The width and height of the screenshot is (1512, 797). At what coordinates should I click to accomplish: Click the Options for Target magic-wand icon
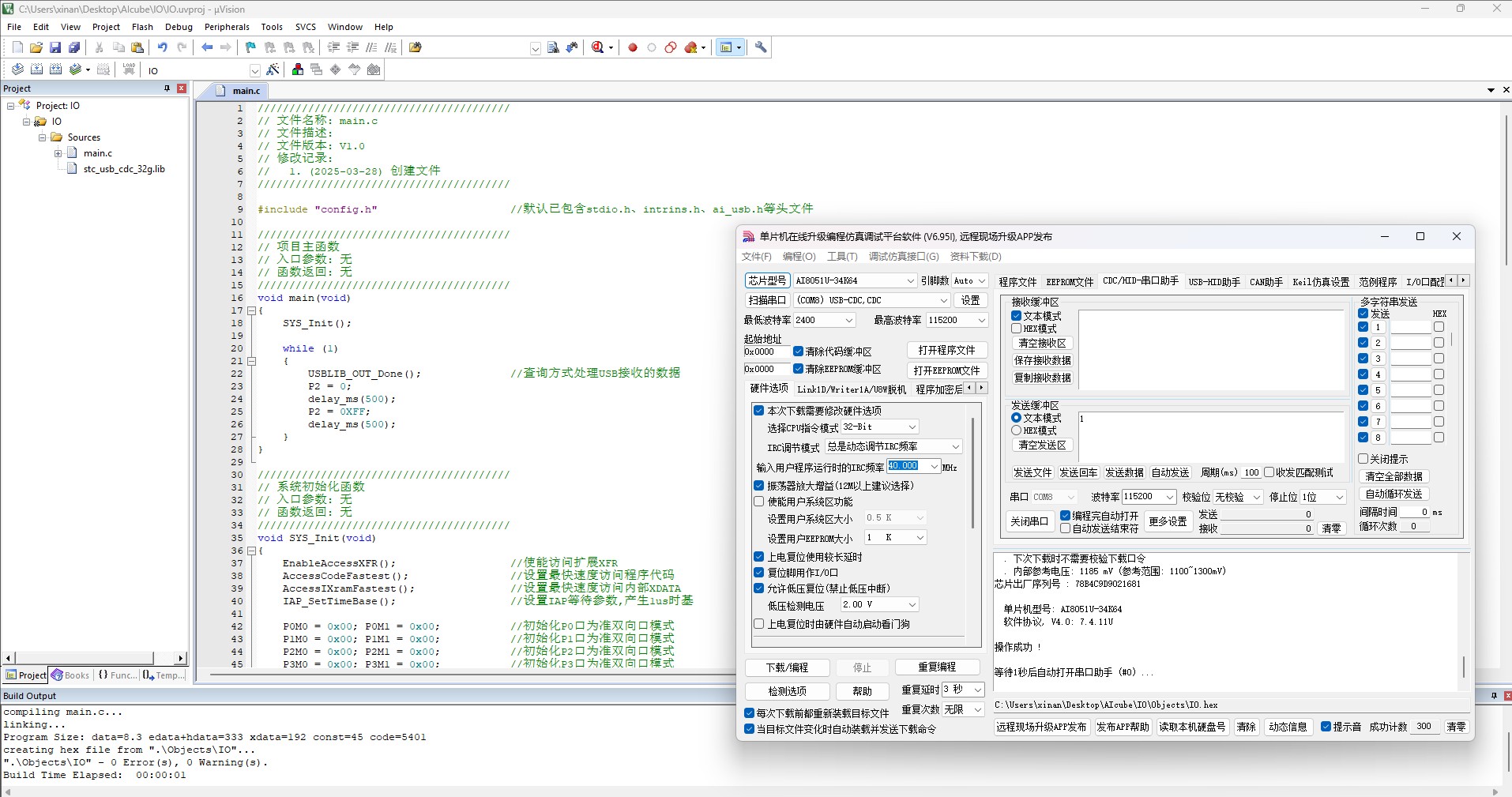[x=273, y=70]
